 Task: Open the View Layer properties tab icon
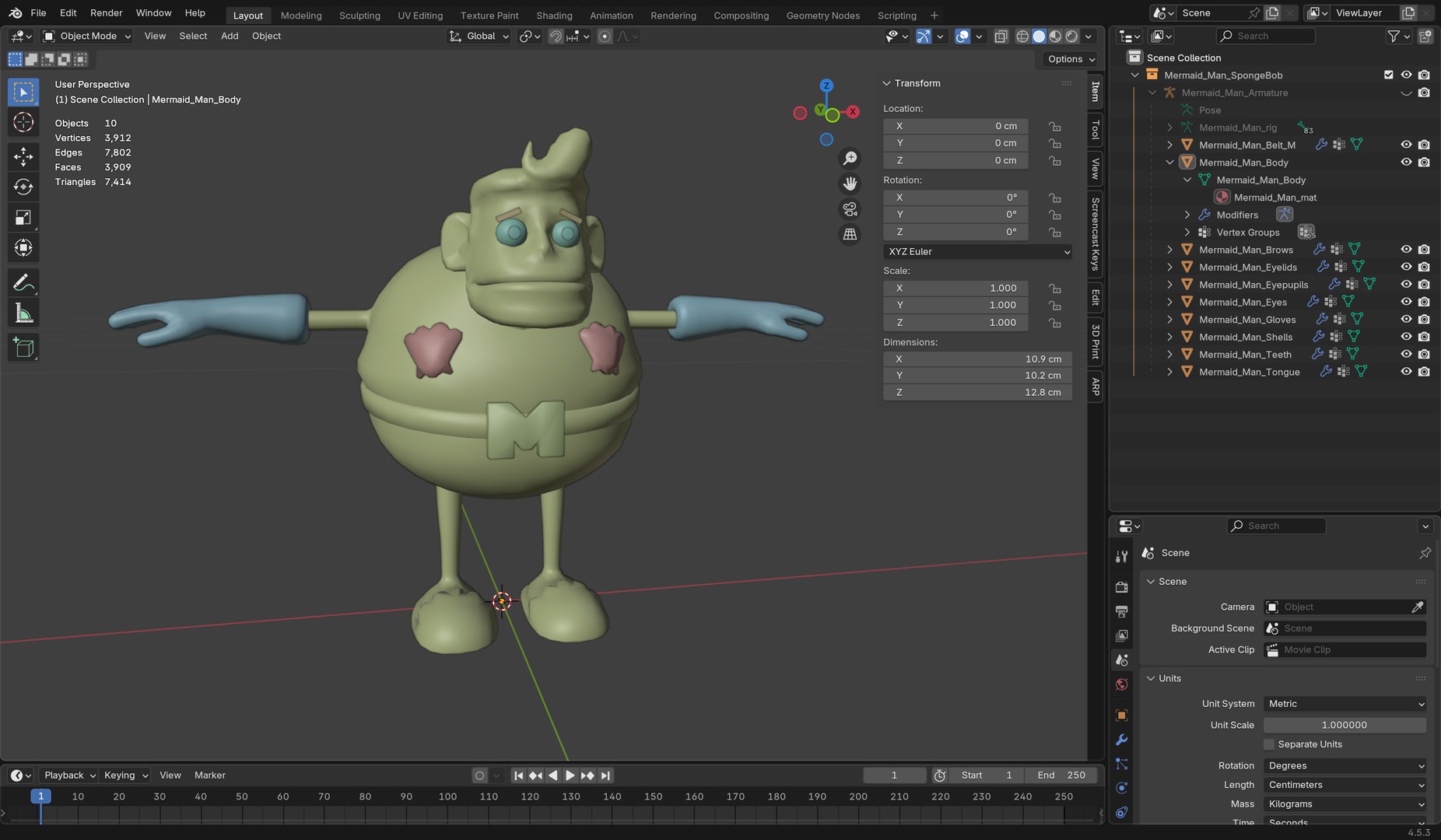pyautogui.click(x=1121, y=635)
